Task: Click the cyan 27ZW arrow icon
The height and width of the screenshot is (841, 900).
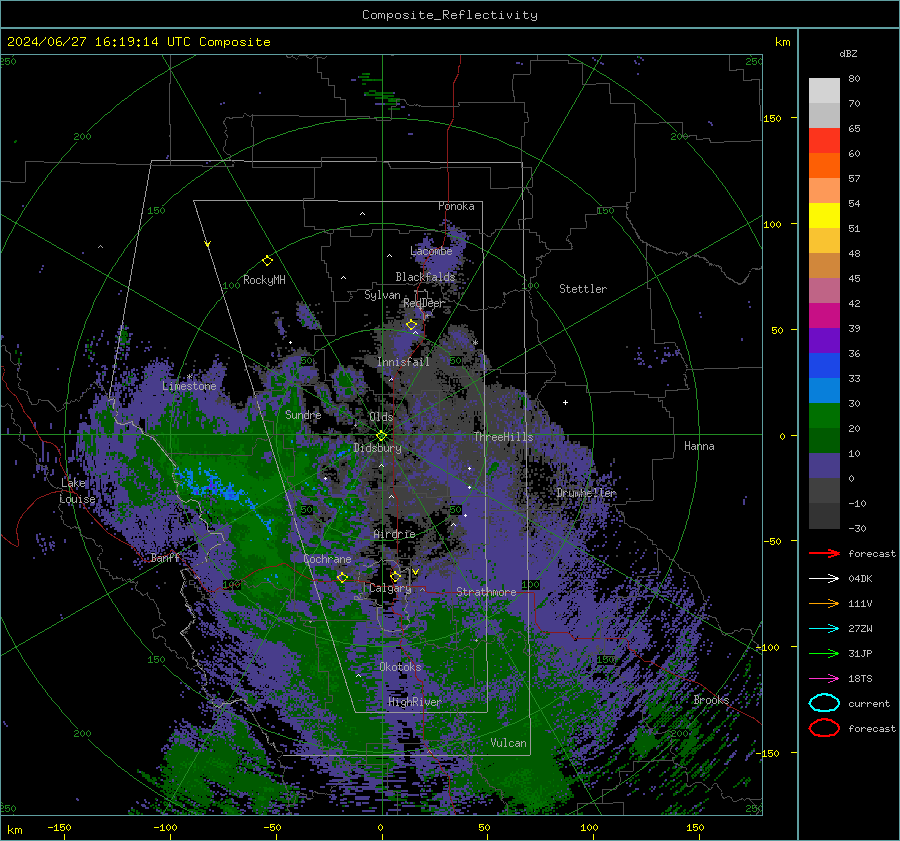Action: click(x=824, y=629)
